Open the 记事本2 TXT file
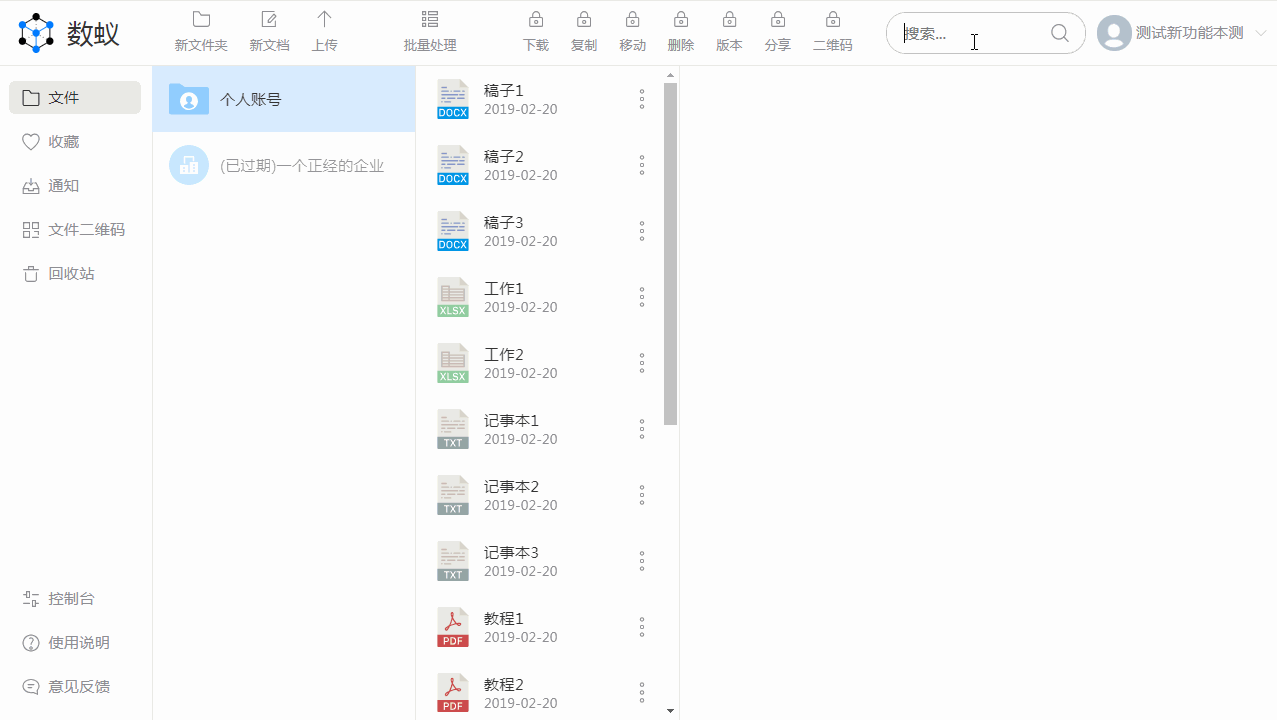Image resolution: width=1277 pixels, height=720 pixels. [540, 495]
